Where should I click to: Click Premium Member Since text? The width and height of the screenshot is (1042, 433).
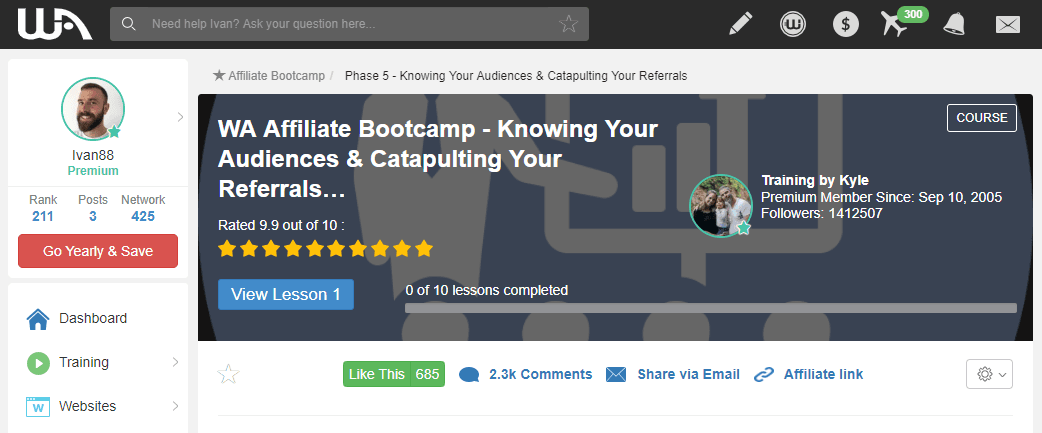point(881,197)
